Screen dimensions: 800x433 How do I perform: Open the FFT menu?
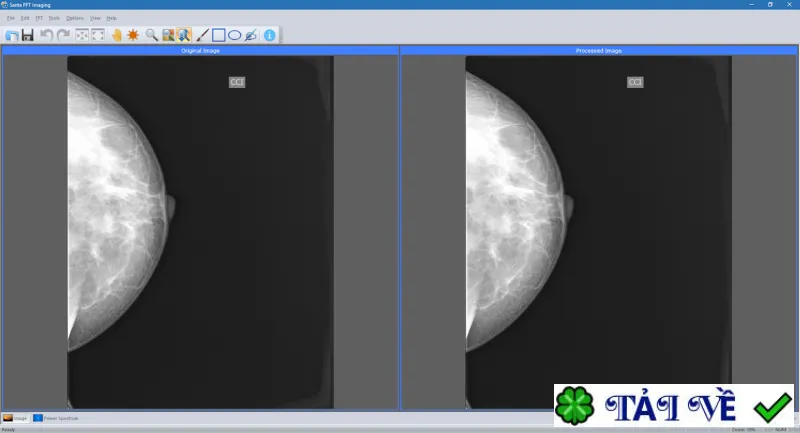coord(39,18)
